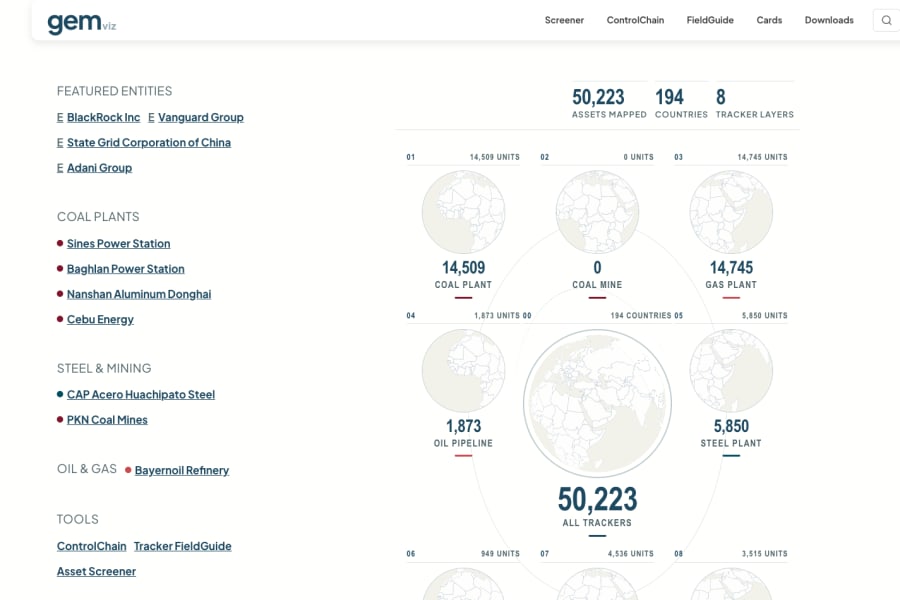Click the 3,515 UNITS label

tap(764, 554)
